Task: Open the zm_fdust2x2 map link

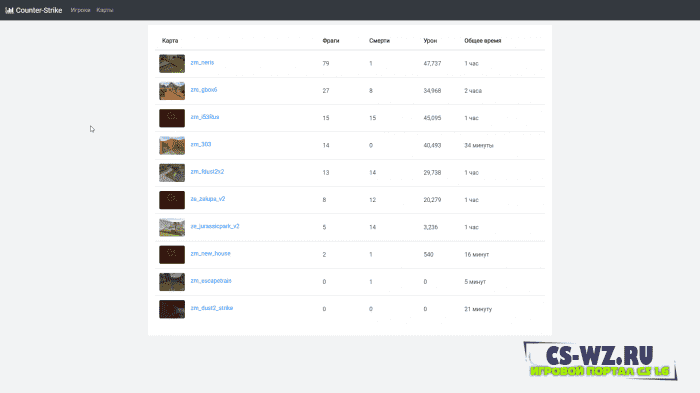Action: pos(207,171)
